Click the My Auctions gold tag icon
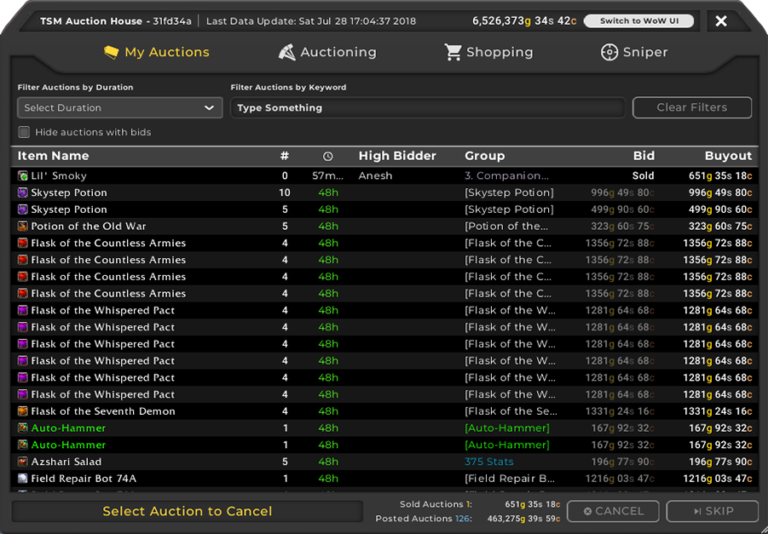This screenshot has width=768, height=534. click(x=111, y=52)
